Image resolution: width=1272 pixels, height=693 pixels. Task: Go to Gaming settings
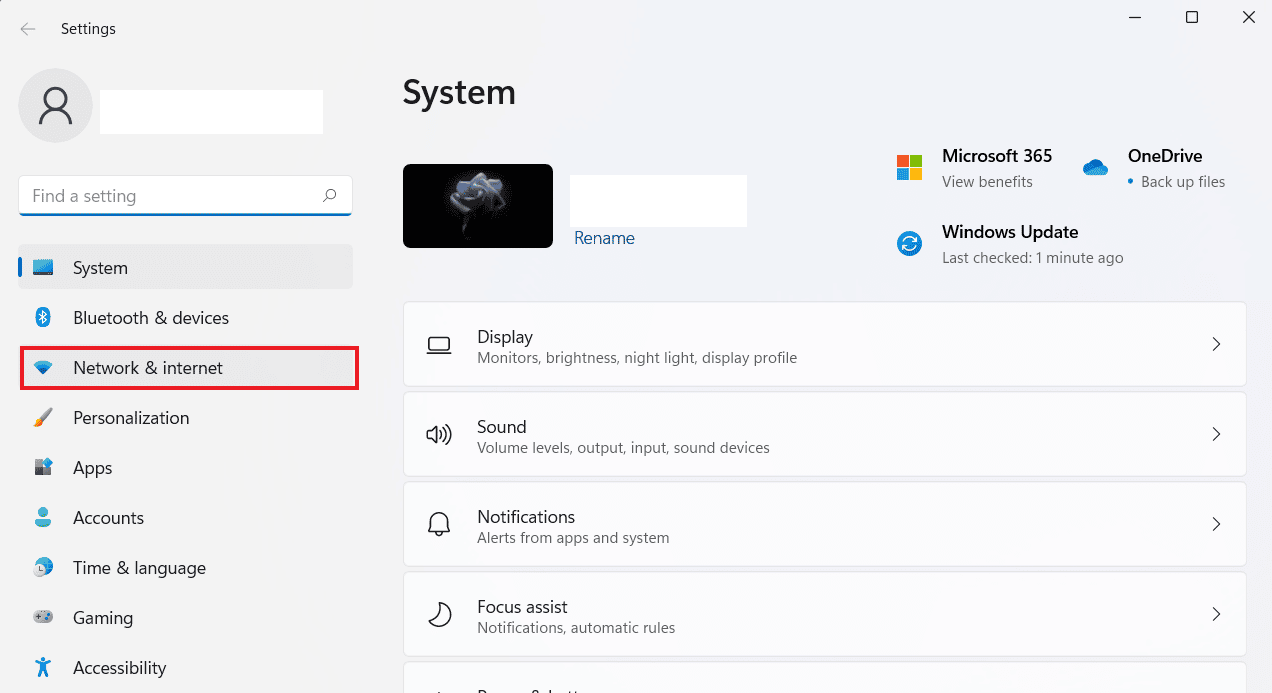click(x=186, y=617)
